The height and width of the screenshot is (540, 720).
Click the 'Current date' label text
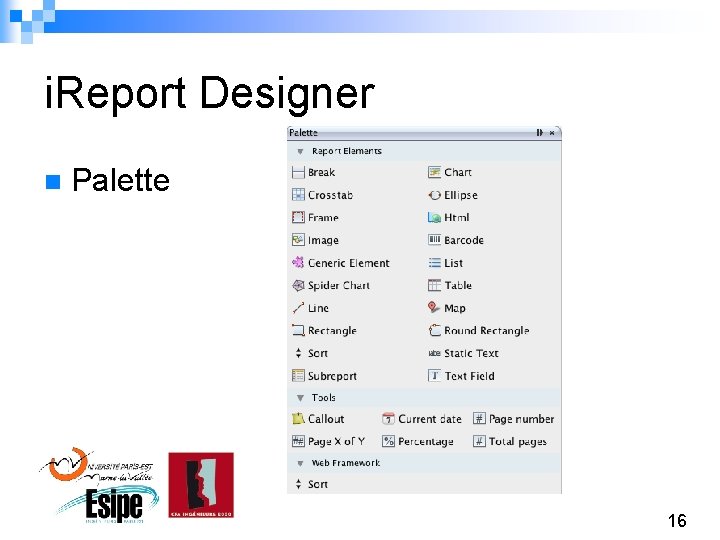[x=430, y=419]
